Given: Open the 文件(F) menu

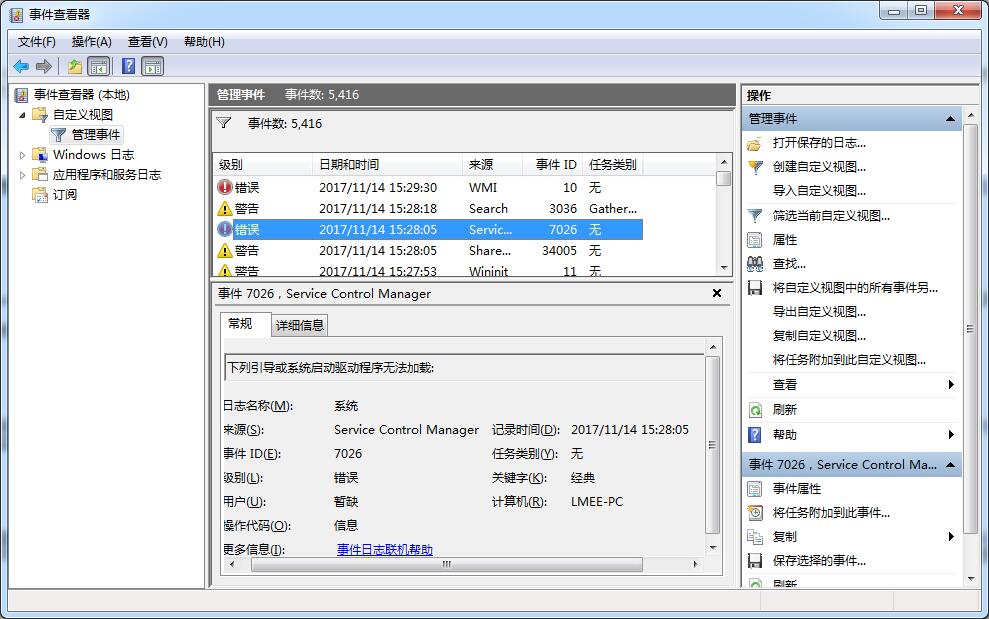Looking at the screenshot, I should coord(37,42).
